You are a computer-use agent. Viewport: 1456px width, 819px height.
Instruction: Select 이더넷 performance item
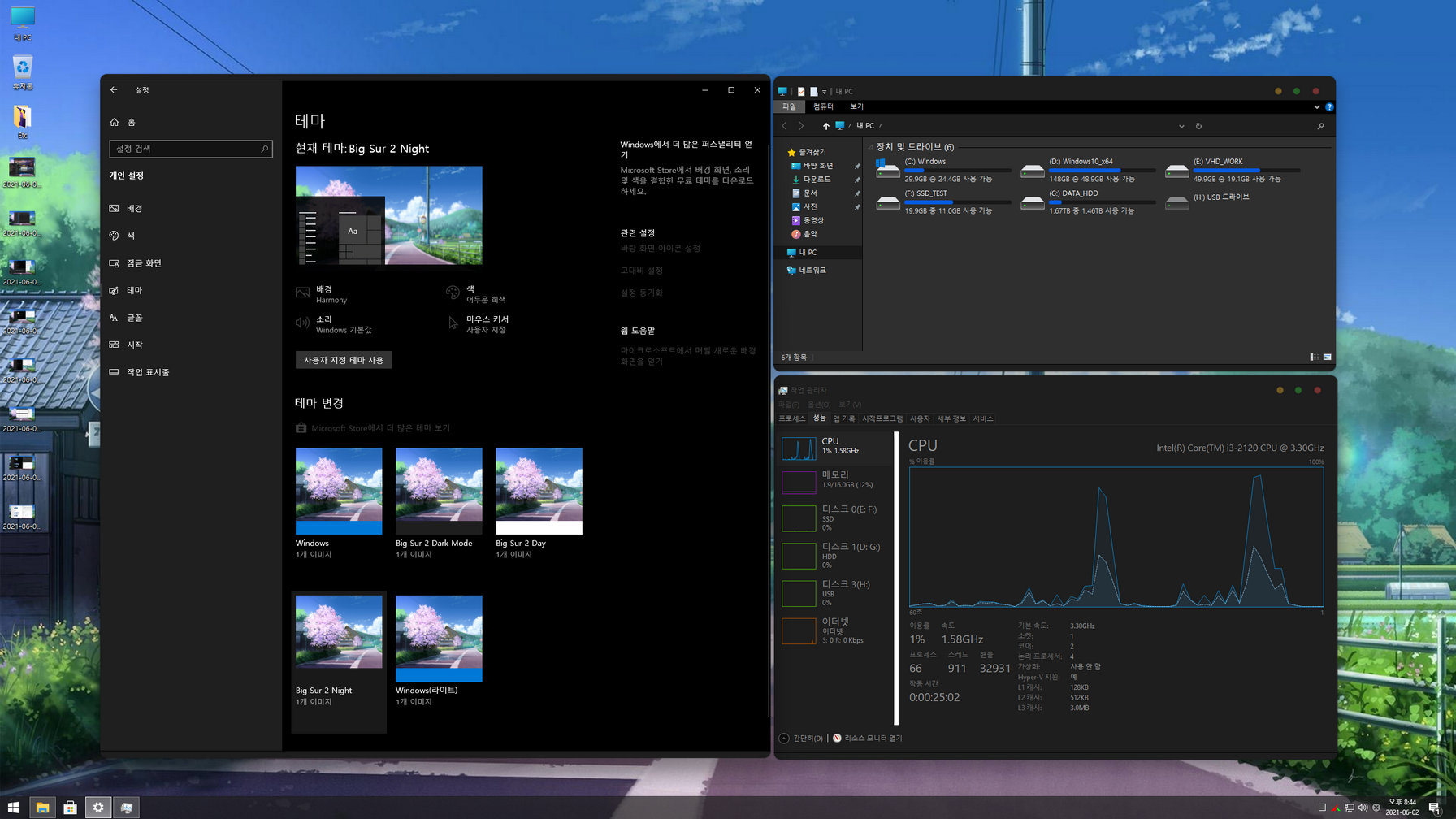pyautogui.click(x=836, y=630)
